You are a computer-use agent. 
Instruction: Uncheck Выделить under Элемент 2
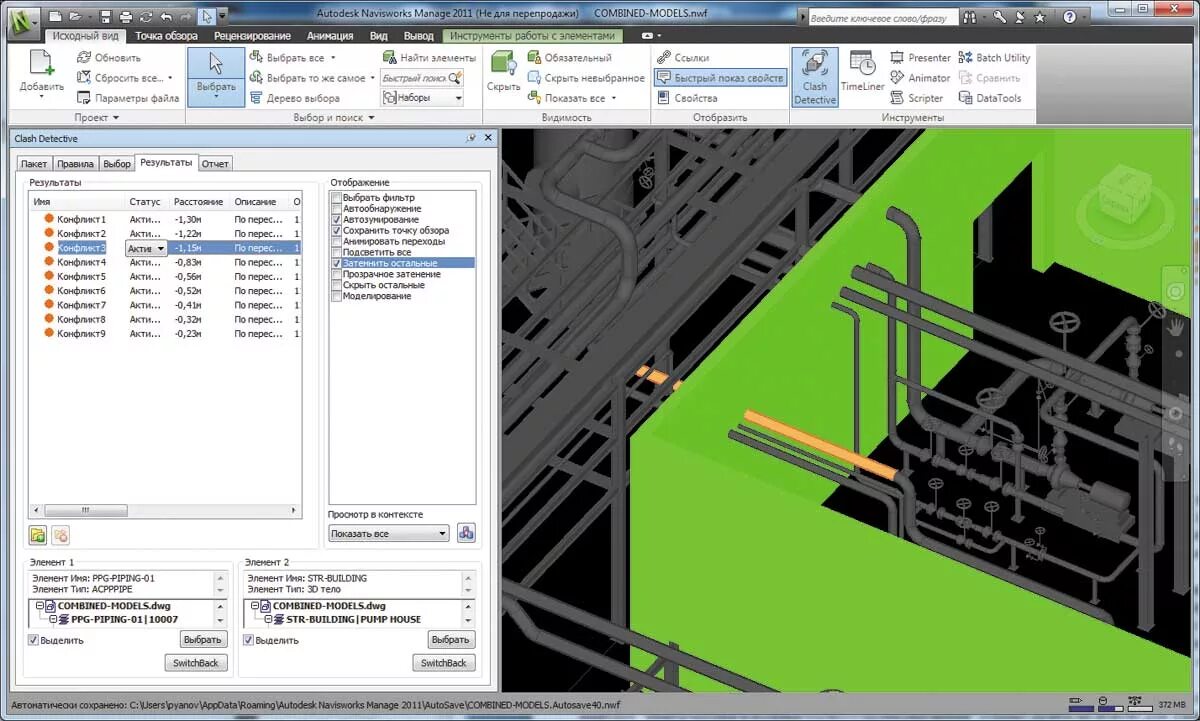point(249,640)
